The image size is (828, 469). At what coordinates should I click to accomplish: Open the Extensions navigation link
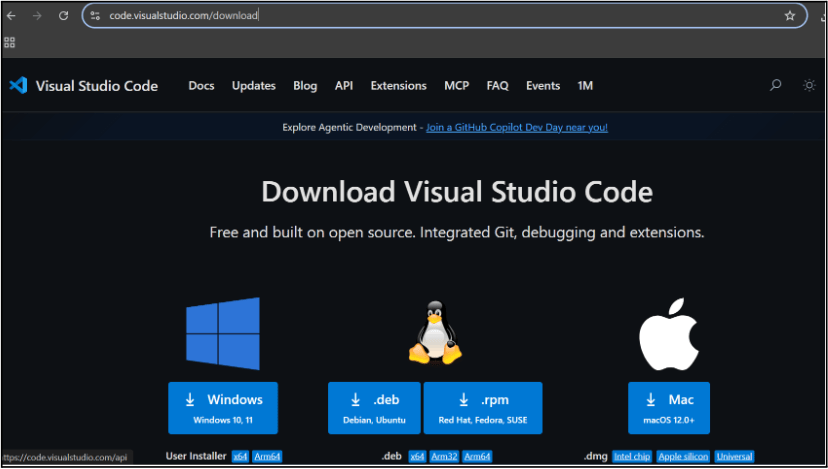pyautogui.click(x=399, y=86)
